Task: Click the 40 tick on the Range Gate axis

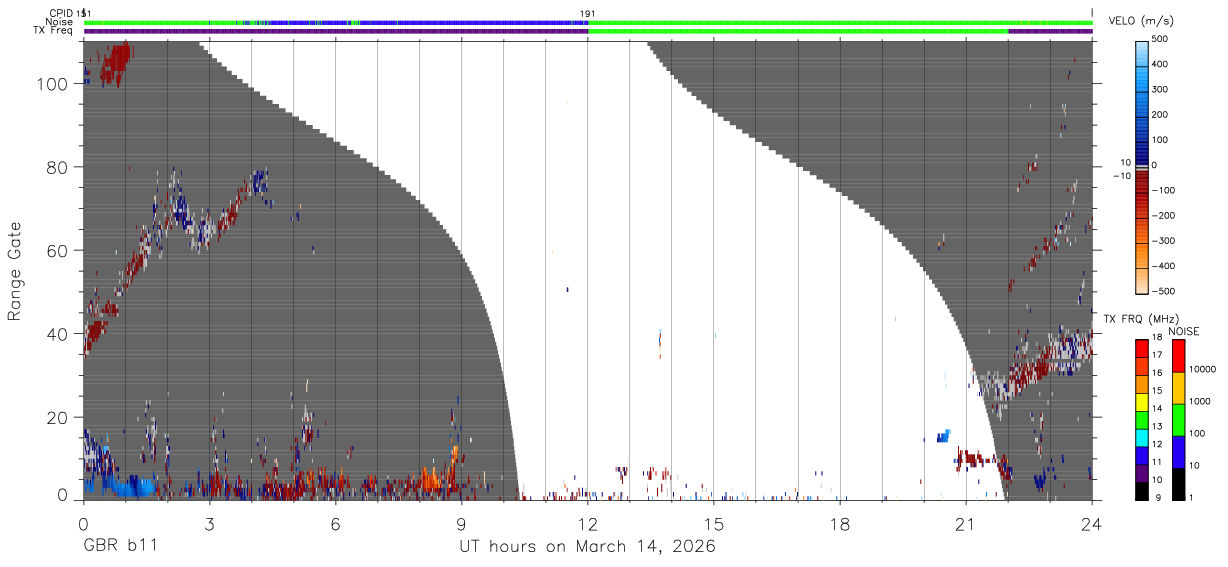Action: 57,334
